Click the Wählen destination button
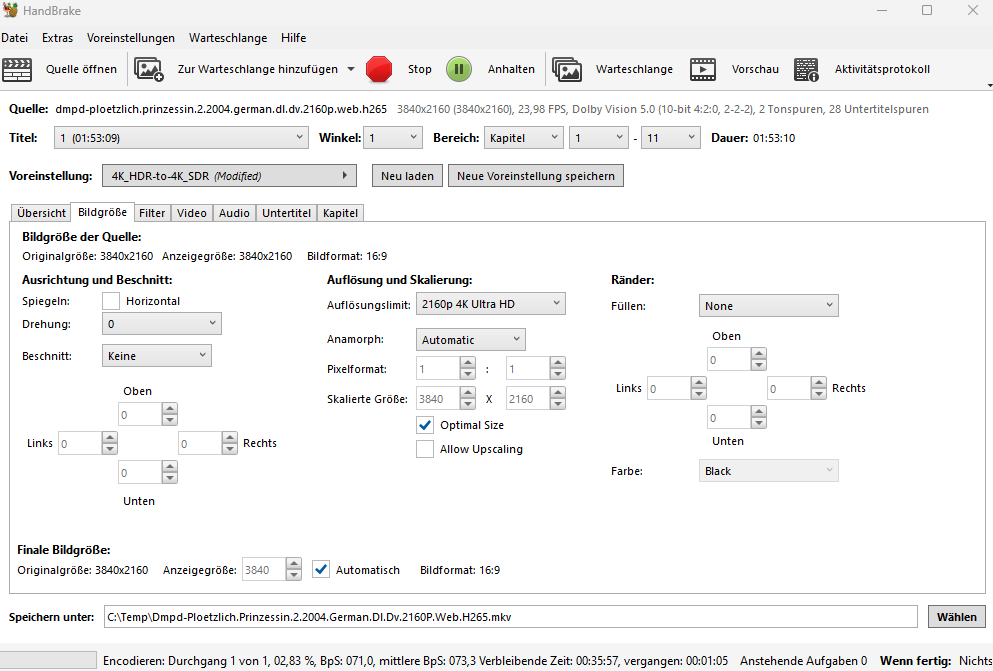The image size is (993, 671). tap(956, 617)
